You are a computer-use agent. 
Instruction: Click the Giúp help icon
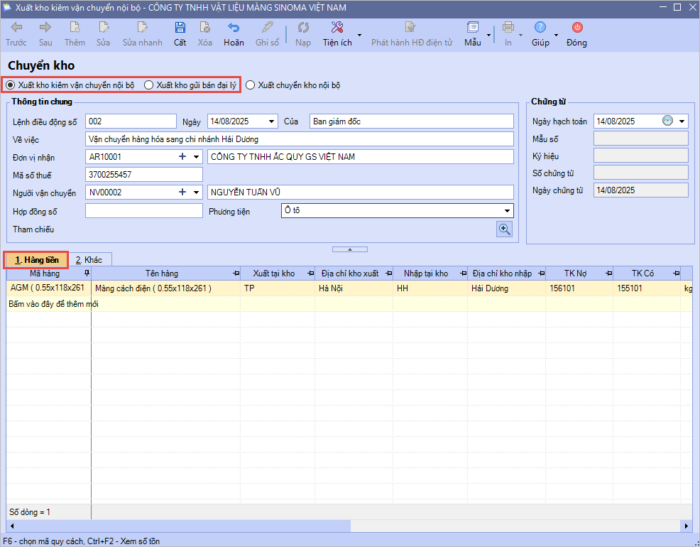tap(540, 28)
